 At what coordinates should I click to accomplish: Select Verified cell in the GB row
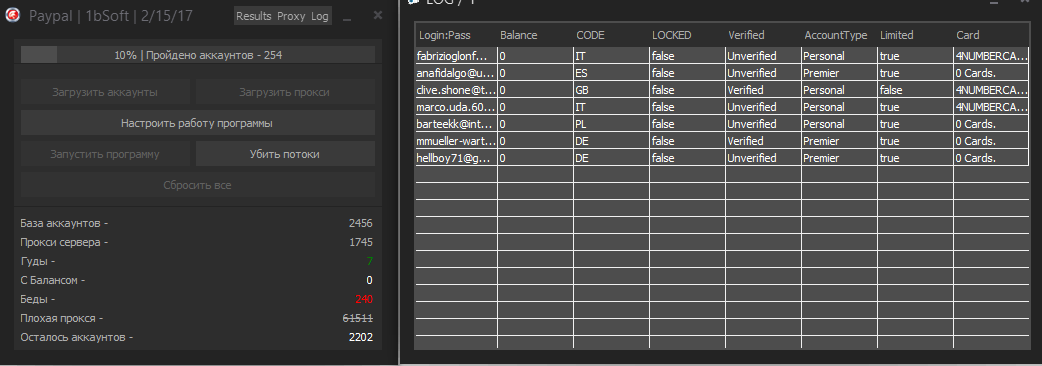tap(763, 90)
